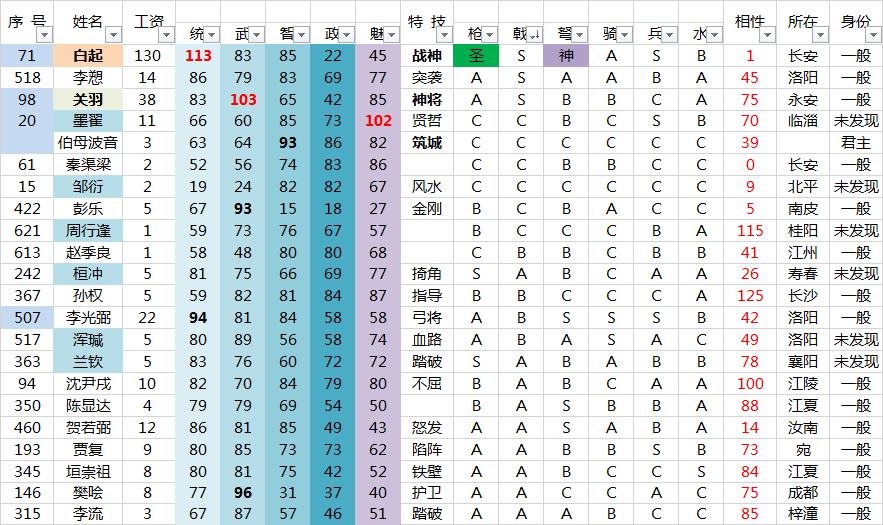Open the 相性 column filter dropdown
The image size is (883, 525).
coord(768,35)
